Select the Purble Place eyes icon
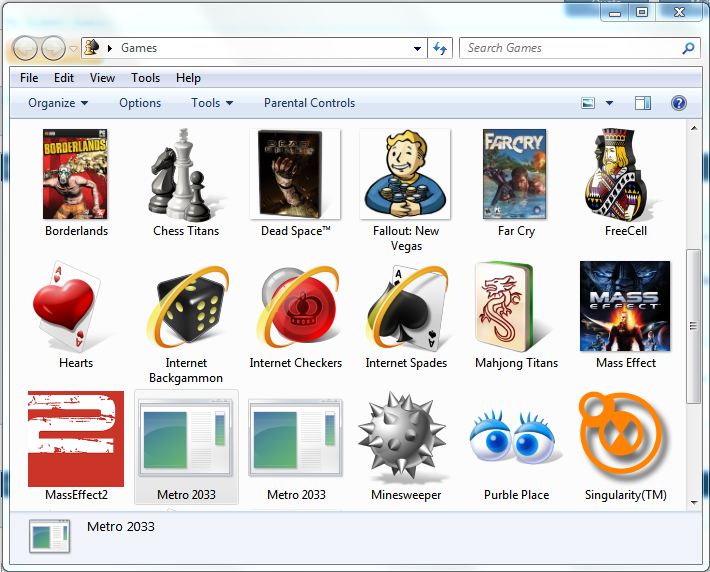This screenshot has width=710, height=572. (x=513, y=437)
